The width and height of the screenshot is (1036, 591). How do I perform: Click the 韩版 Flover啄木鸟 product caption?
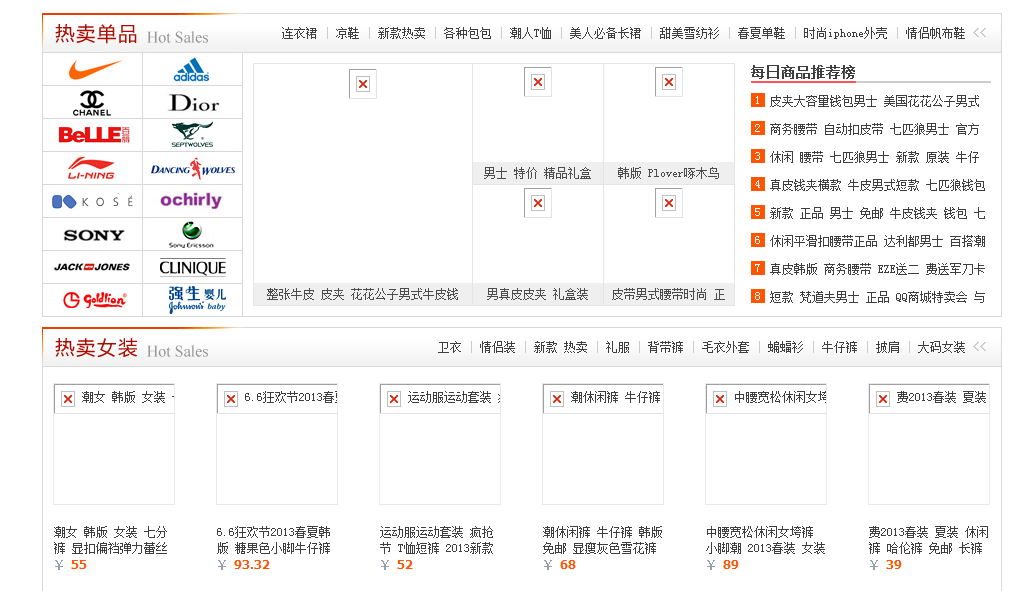pos(668,173)
